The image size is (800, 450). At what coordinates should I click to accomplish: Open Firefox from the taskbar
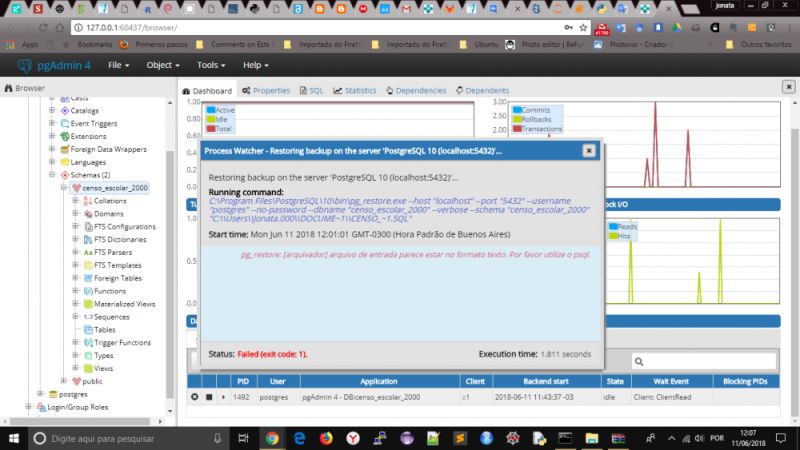tap(326, 438)
